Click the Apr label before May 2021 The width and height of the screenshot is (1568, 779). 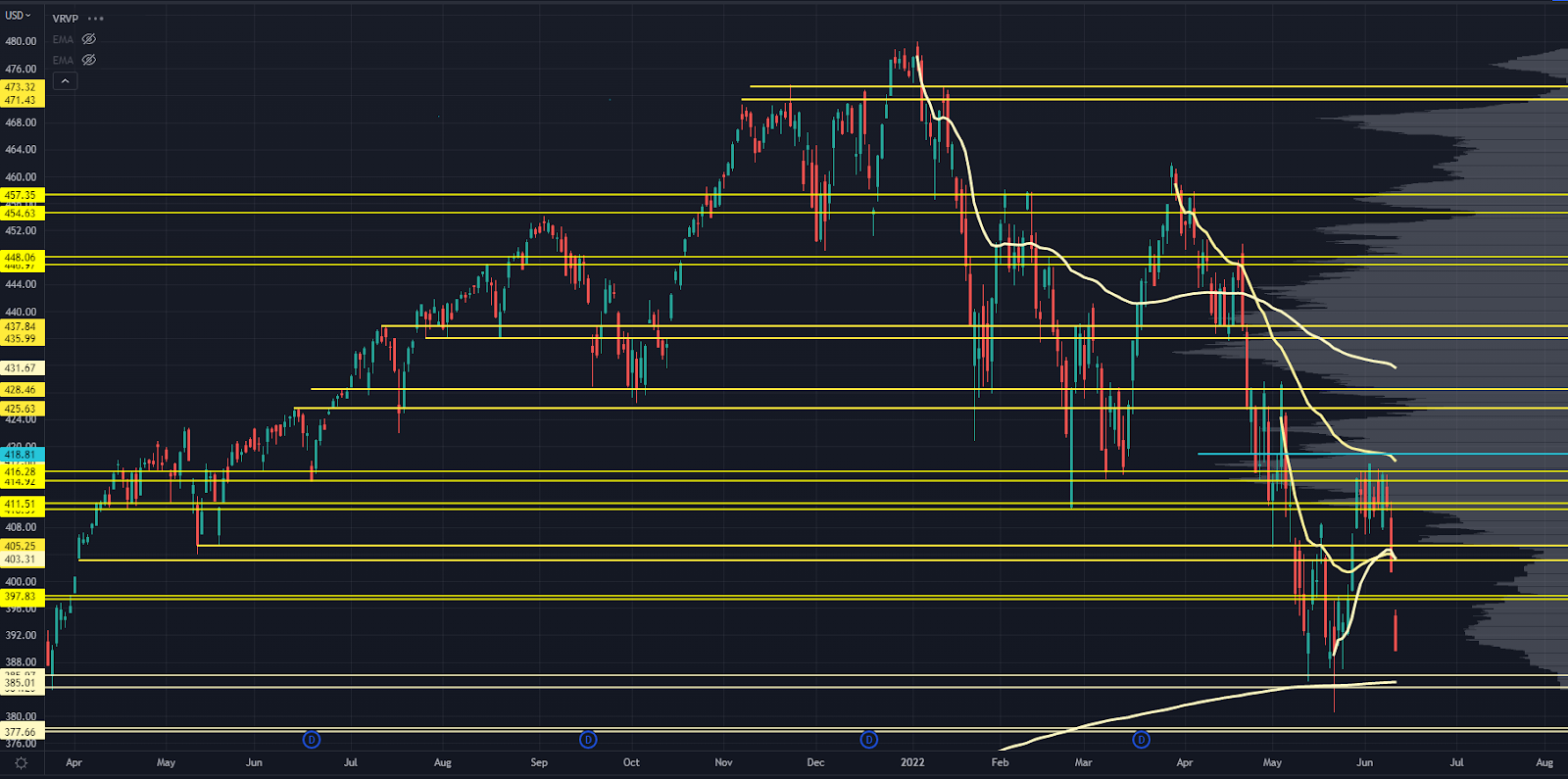[x=73, y=762]
